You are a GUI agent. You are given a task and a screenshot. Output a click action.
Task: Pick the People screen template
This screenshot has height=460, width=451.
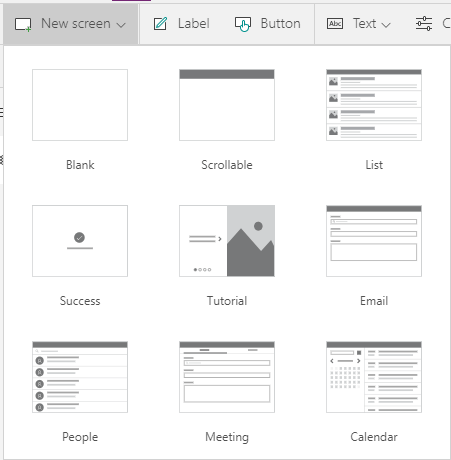pyautogui.click(x=80, y=377)
